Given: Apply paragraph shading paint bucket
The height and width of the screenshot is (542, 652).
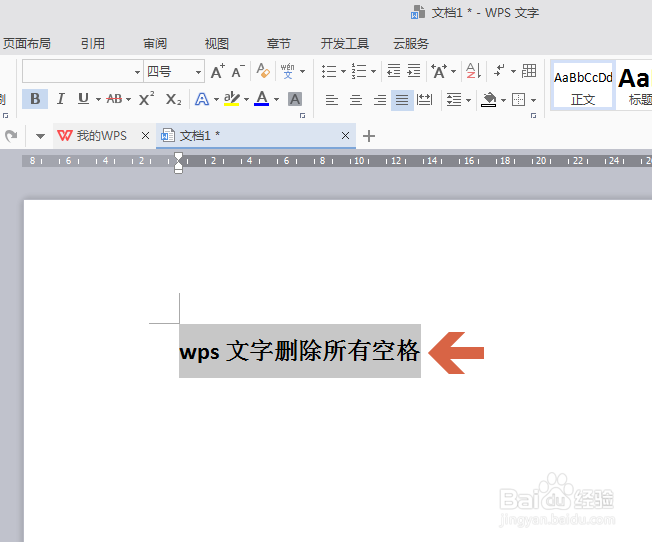Looking at the screenshot, I should tap(489, 100).
